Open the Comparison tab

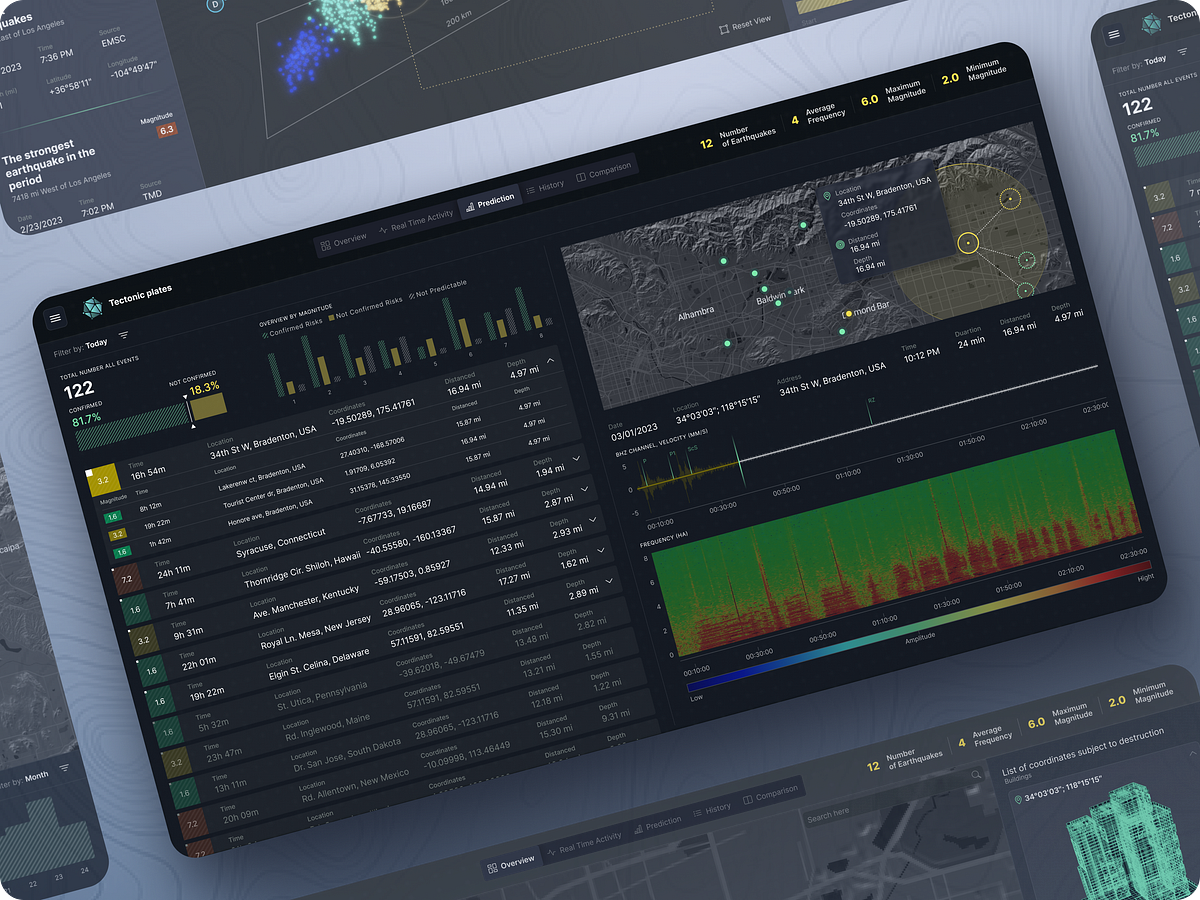pos(603,171)
